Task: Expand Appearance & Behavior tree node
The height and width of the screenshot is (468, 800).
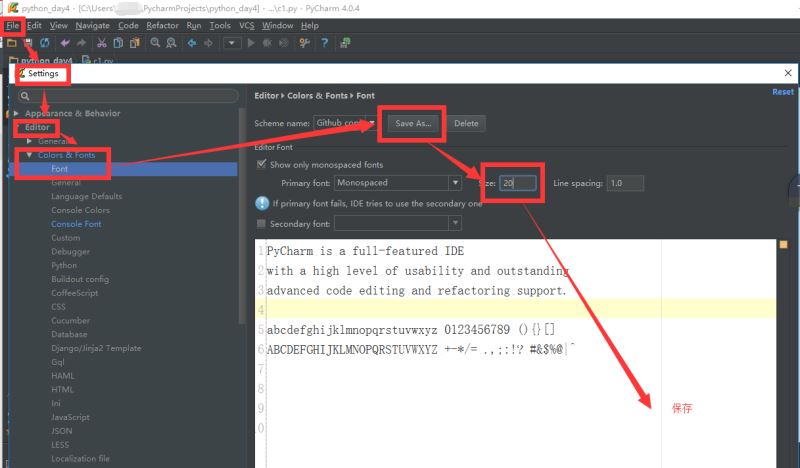Action: click(x=16, y=113)
